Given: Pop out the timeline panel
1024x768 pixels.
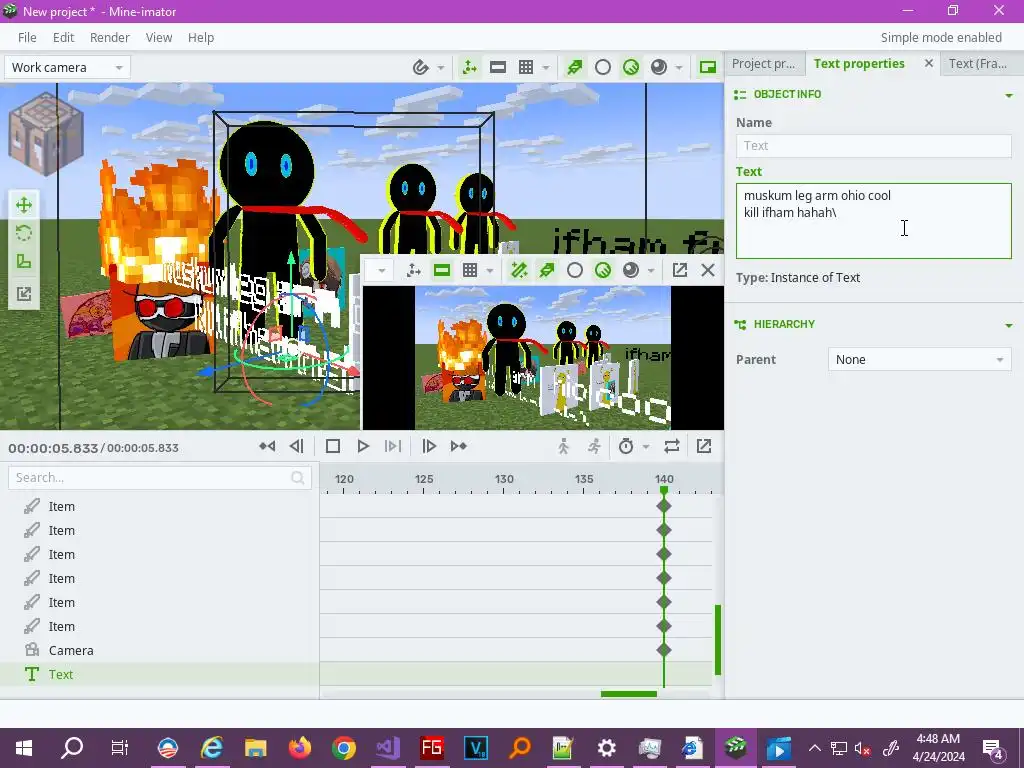Looking at the screenshot, I should 704,446.
